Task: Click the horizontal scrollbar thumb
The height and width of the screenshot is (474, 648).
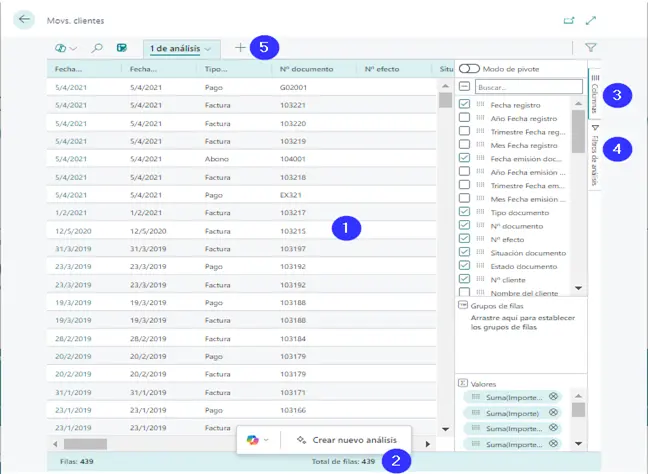Action: click(x=85, y=444)
